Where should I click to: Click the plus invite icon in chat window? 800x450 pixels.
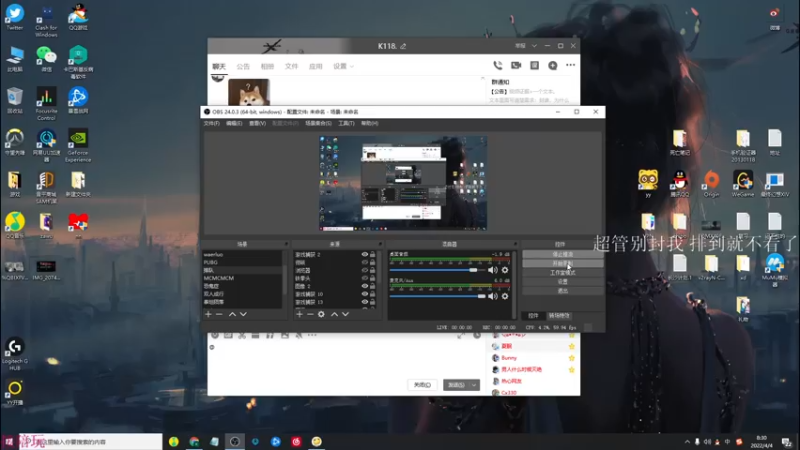tap(553, 65)
